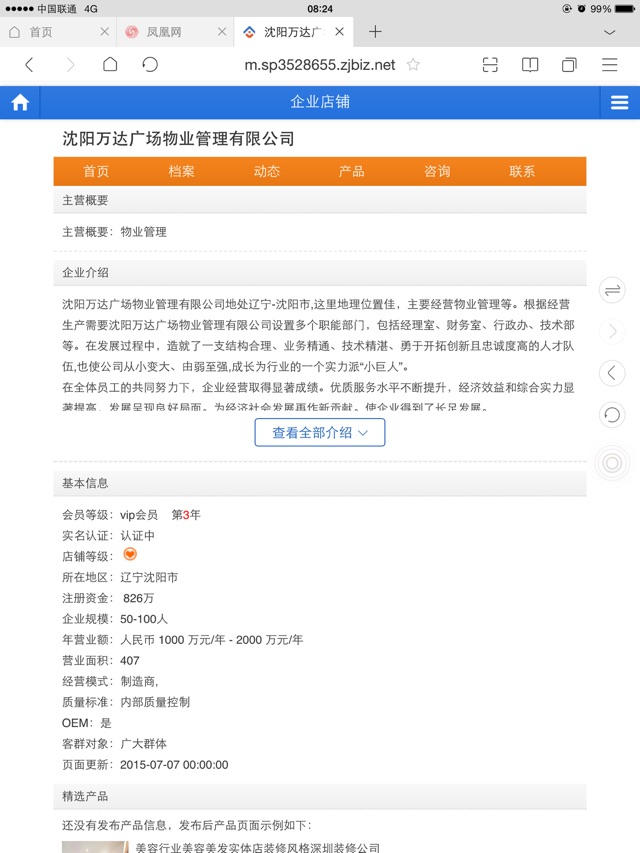Bookmark page with the star icon
This screenshot has height=853, width=640.
click(413, 65)
